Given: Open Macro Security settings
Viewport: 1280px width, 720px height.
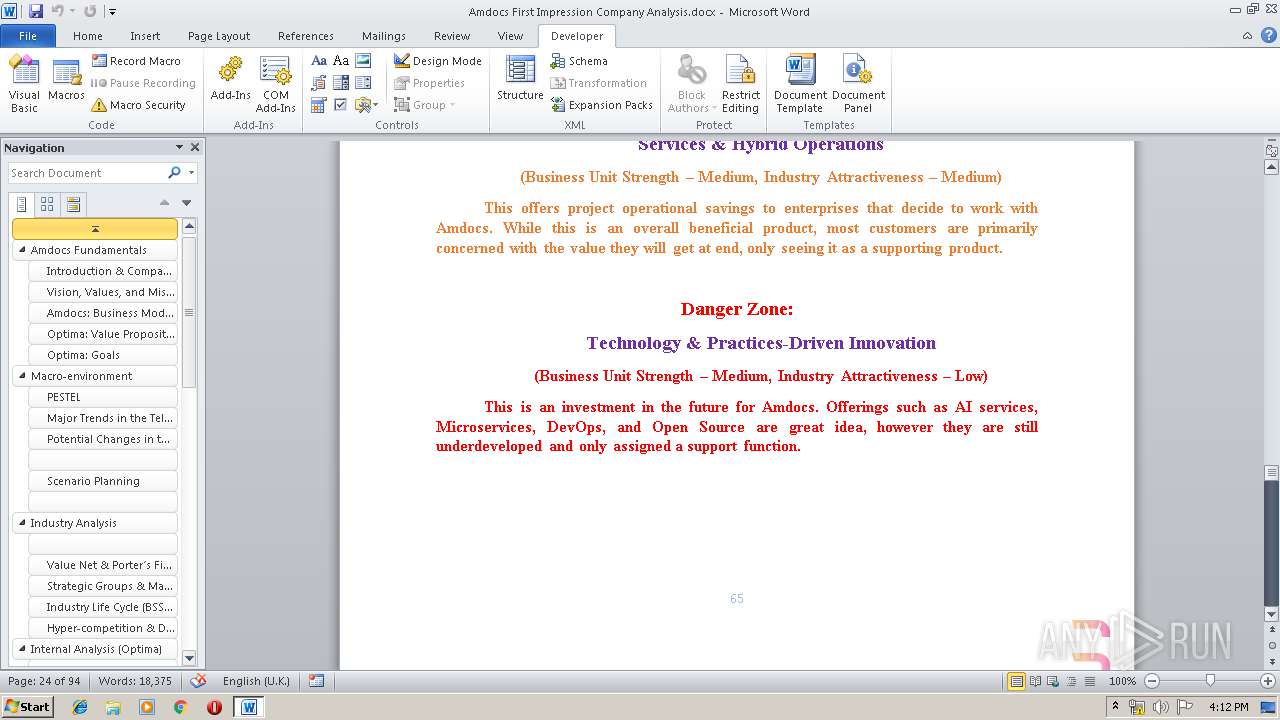Looking at the screenshot, I should pos(138,105).
